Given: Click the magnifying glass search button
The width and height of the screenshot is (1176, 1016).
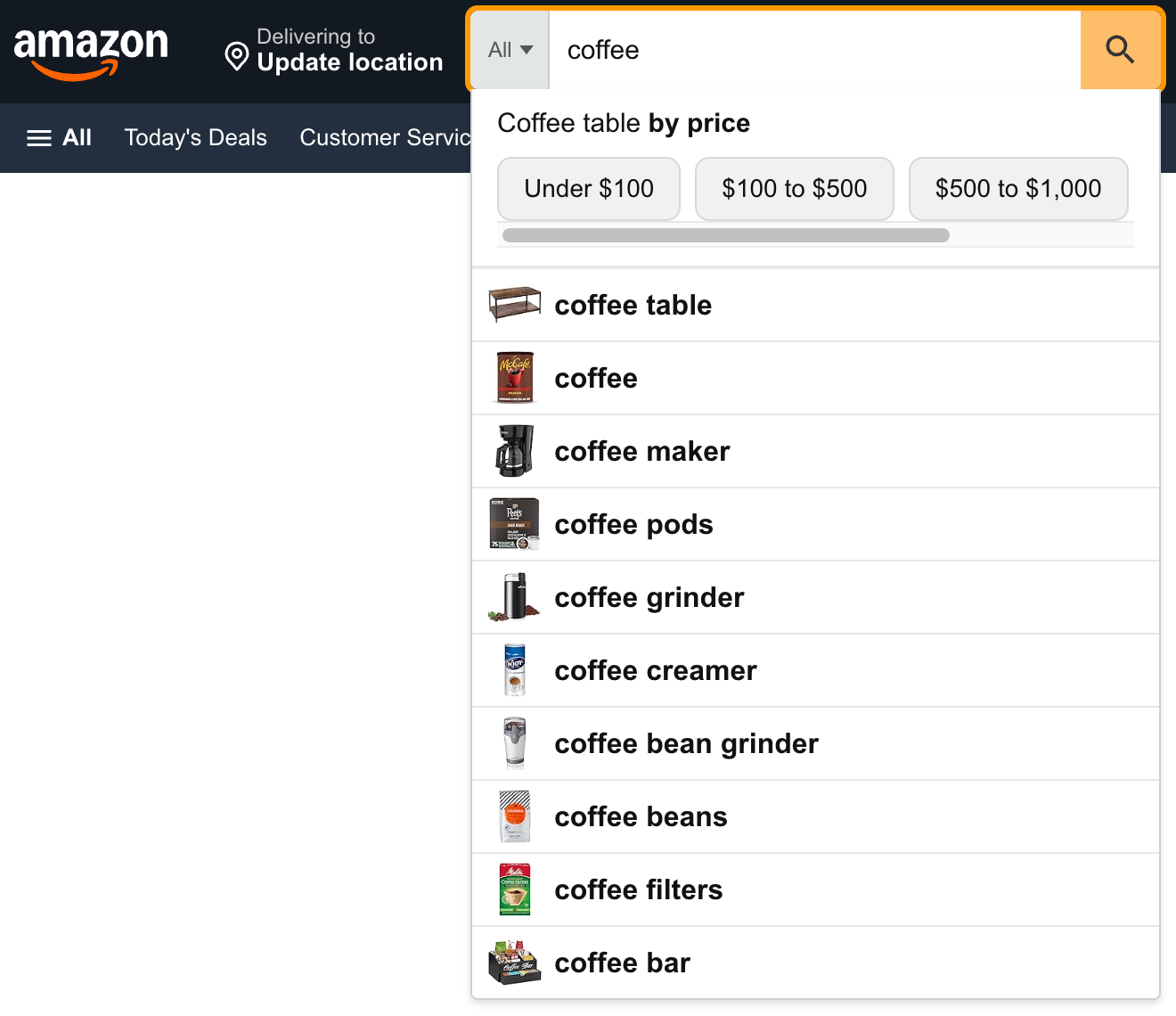Looking at the screenshot, I should coord(1120,50).
